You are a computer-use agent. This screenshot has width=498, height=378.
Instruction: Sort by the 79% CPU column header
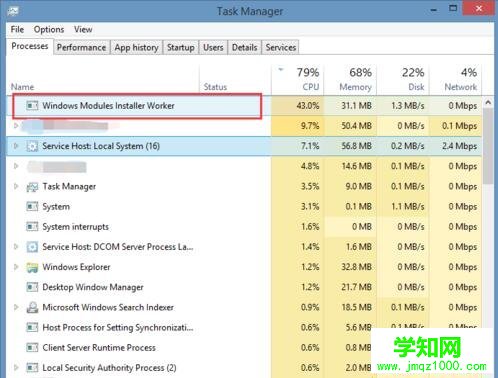point(298,79)
